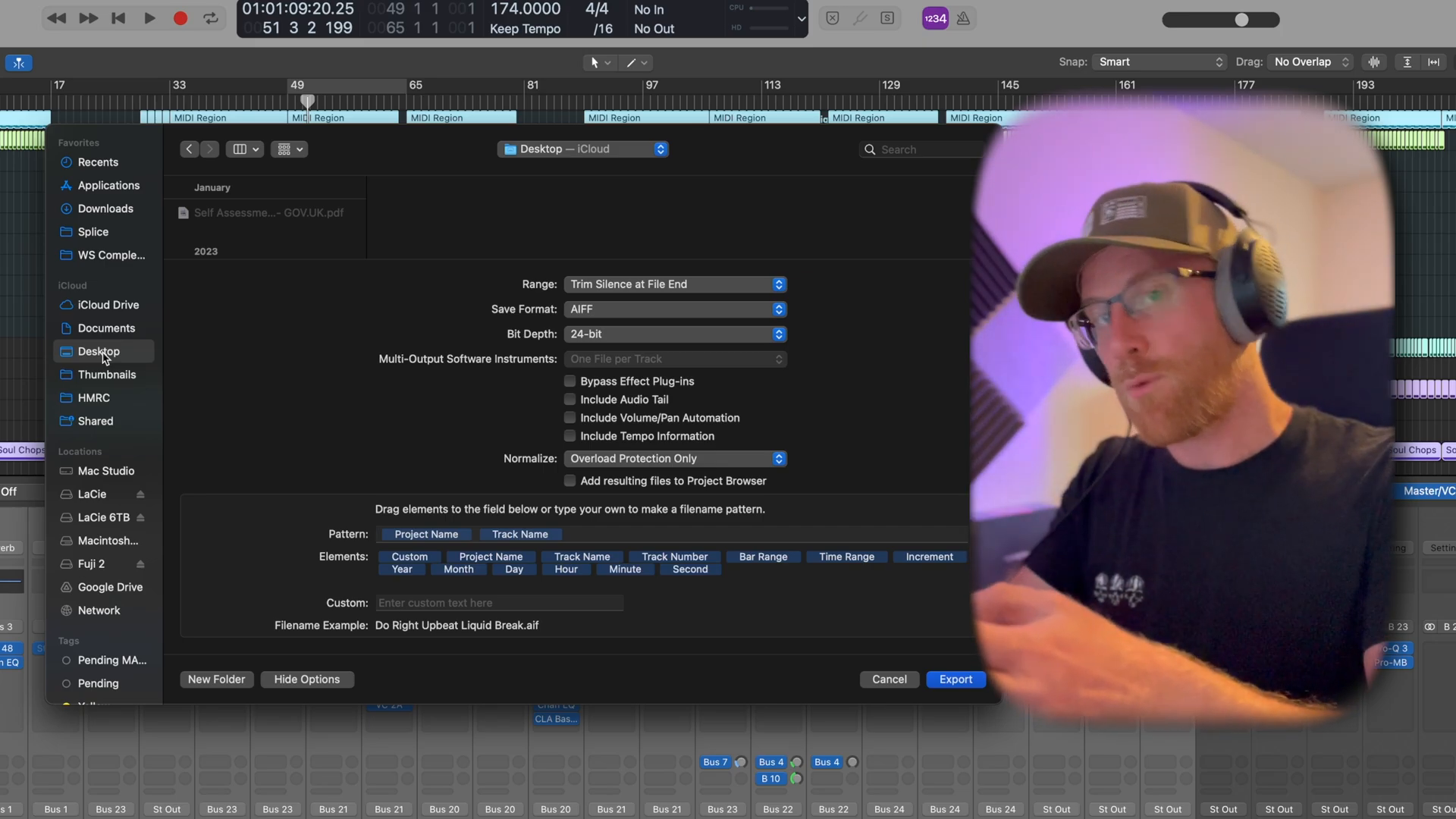
Task: Open the Bit Depth 24-bit dropdown
Action: click(x=675, y=334)
